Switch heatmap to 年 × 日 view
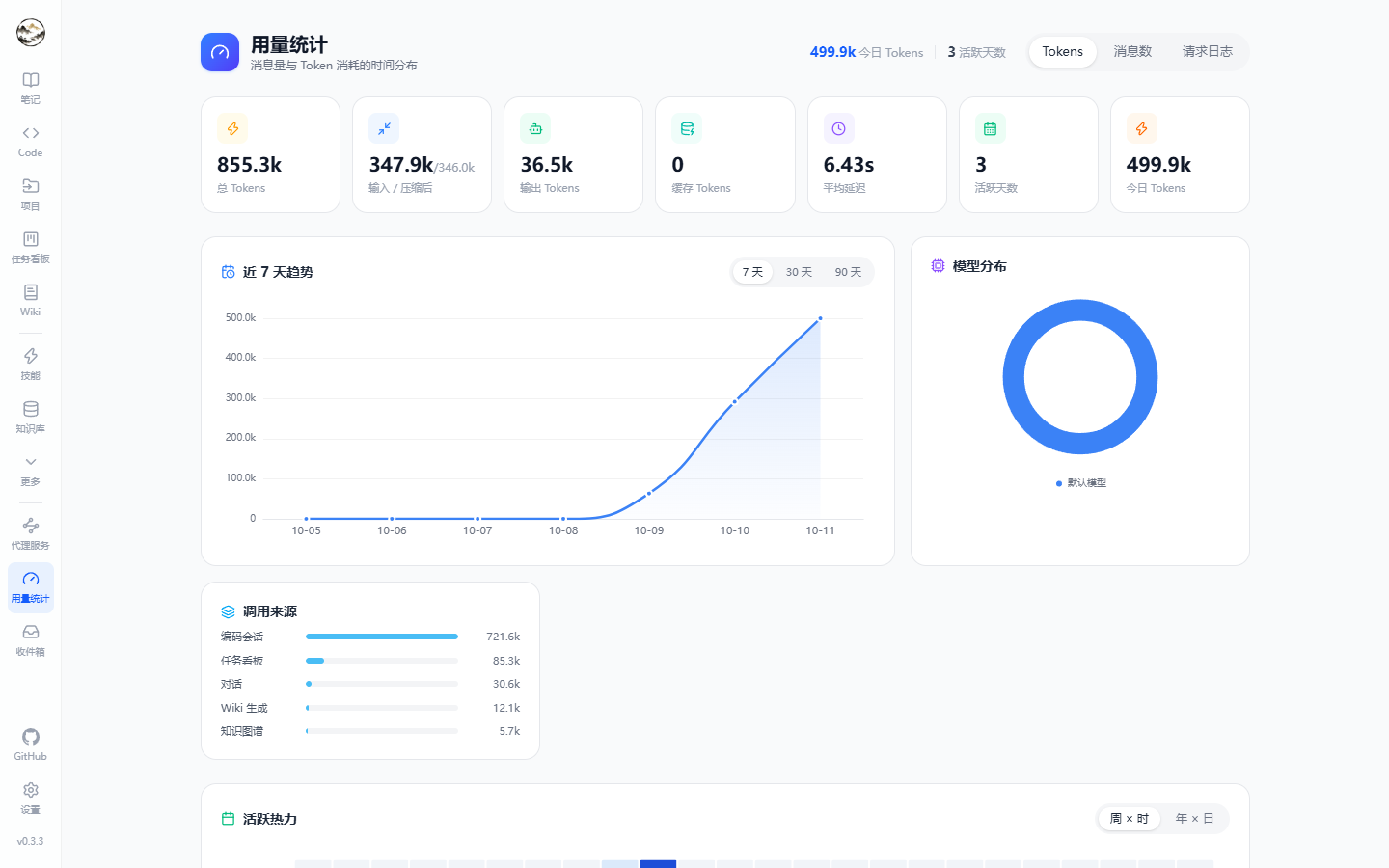Image resolution: width=1389 pixels, height=868 pixels. (1195, 819)
